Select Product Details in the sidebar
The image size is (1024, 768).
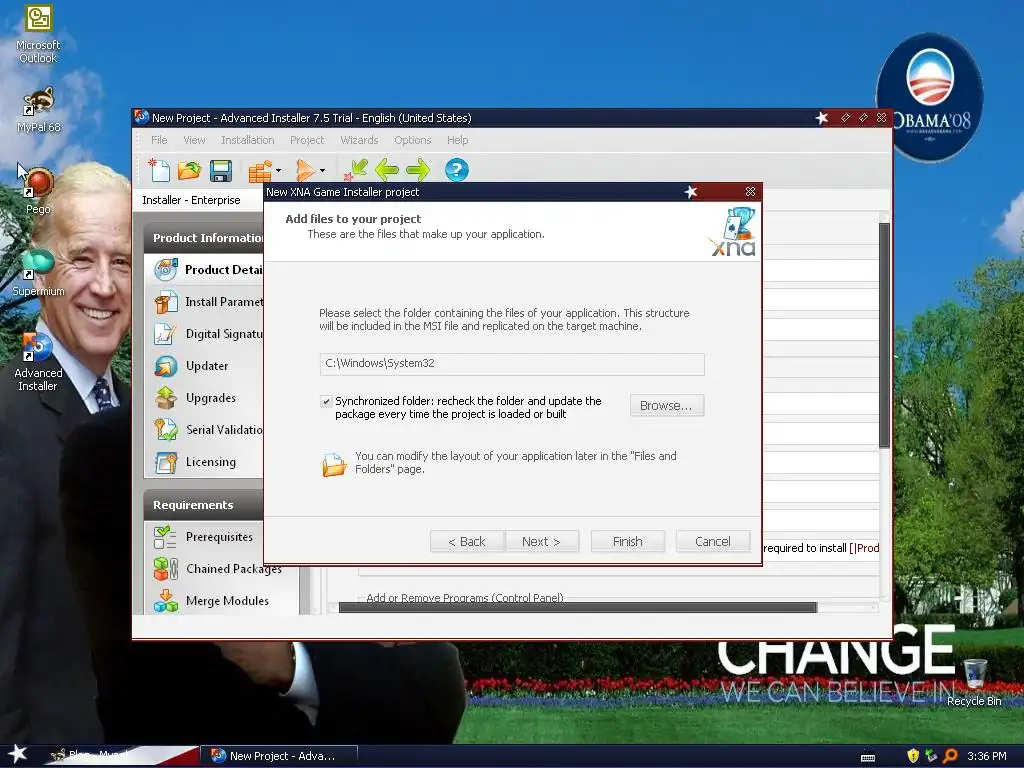click(204, 270)
